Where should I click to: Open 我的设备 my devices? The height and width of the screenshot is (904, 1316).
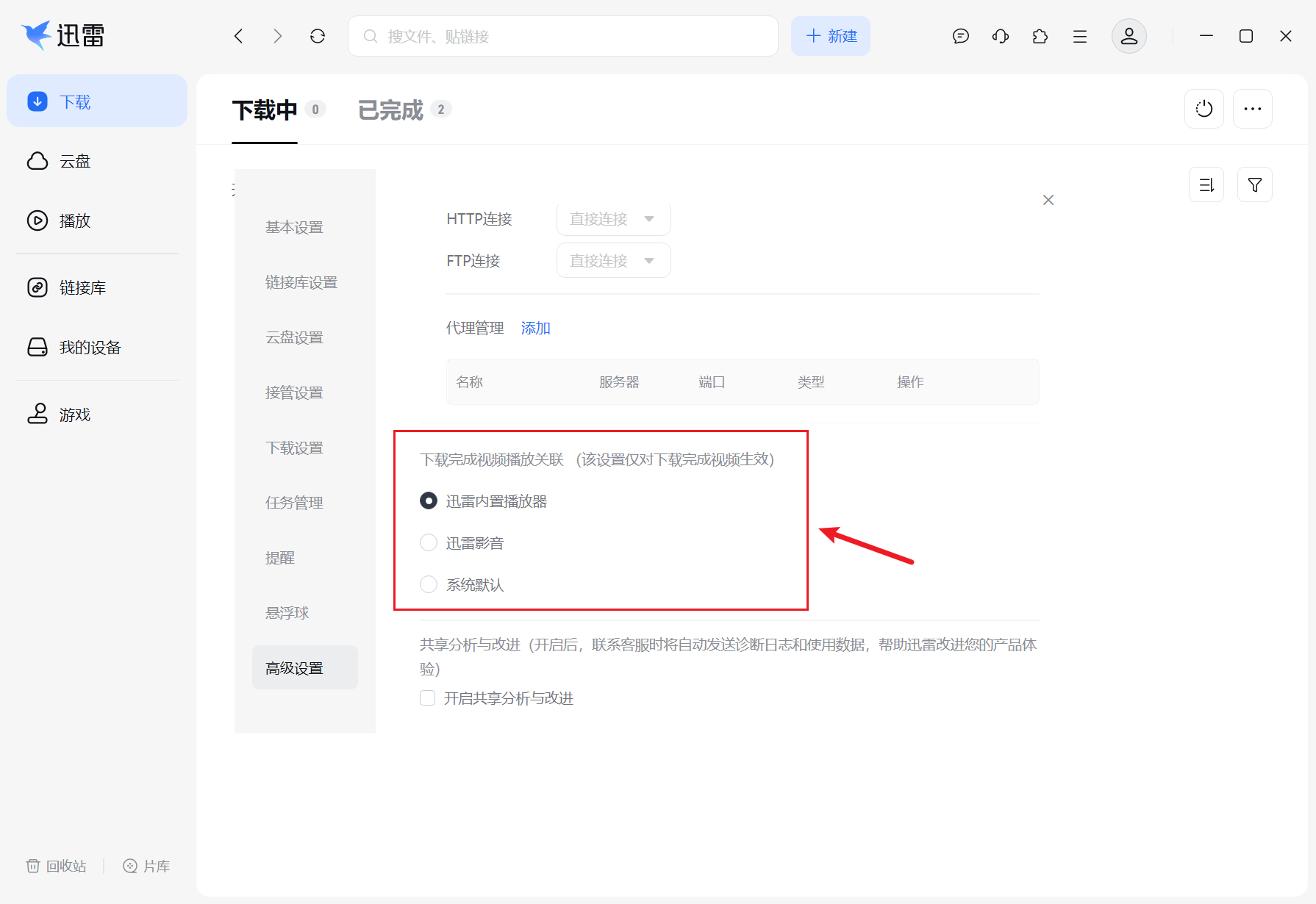tap(97, 347)
